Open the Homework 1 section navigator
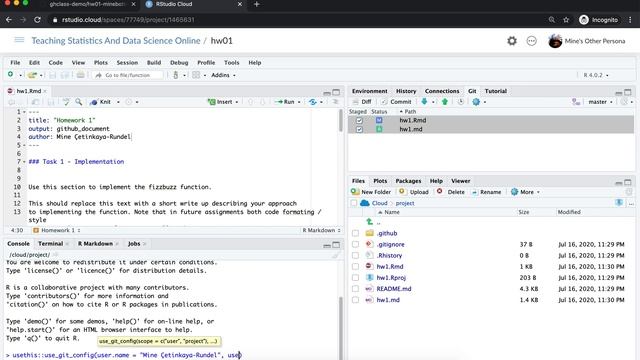 (57, 230)
